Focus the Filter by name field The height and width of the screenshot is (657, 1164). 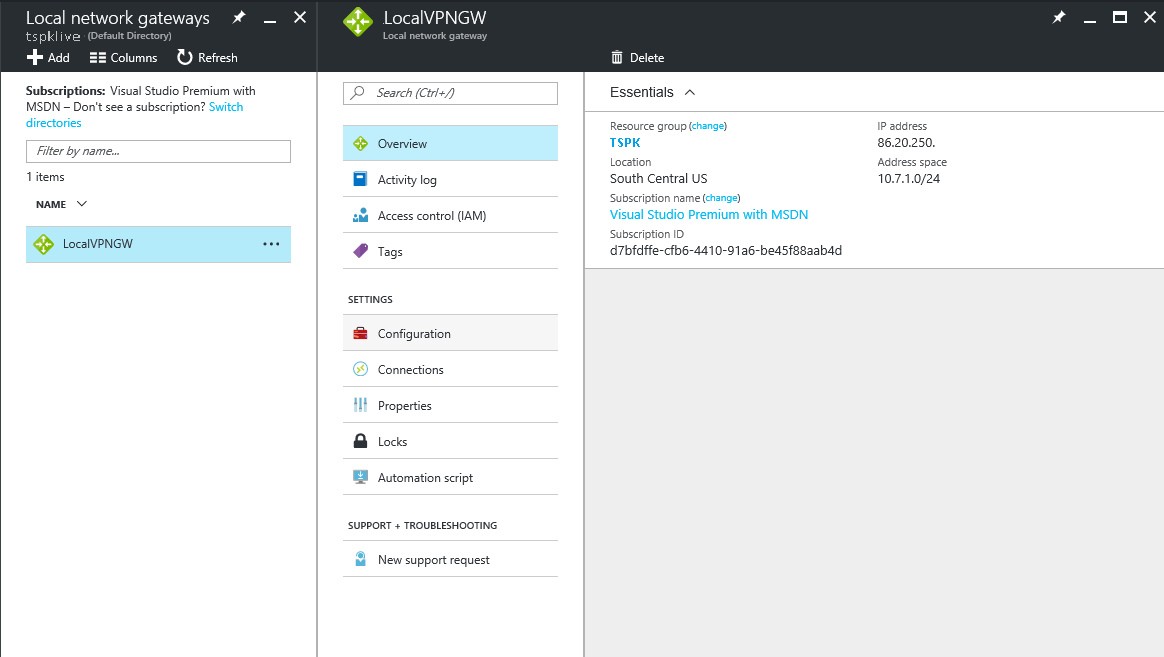coord(158,151)
